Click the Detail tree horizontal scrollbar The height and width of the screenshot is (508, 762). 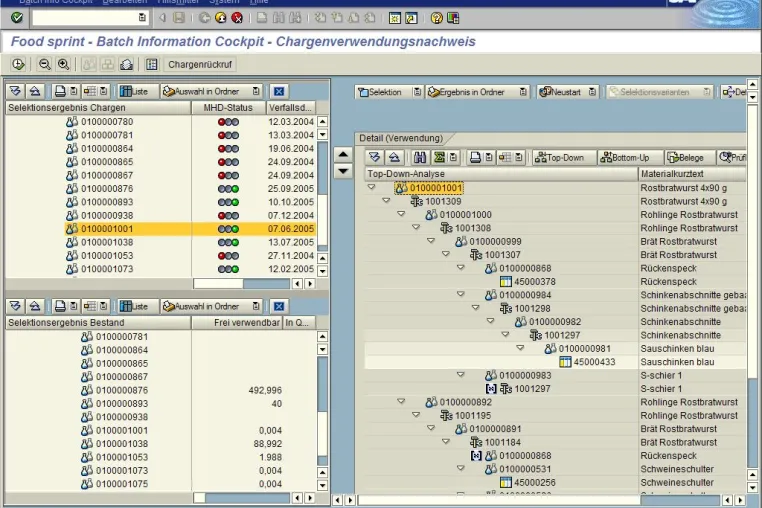[539, 500]
